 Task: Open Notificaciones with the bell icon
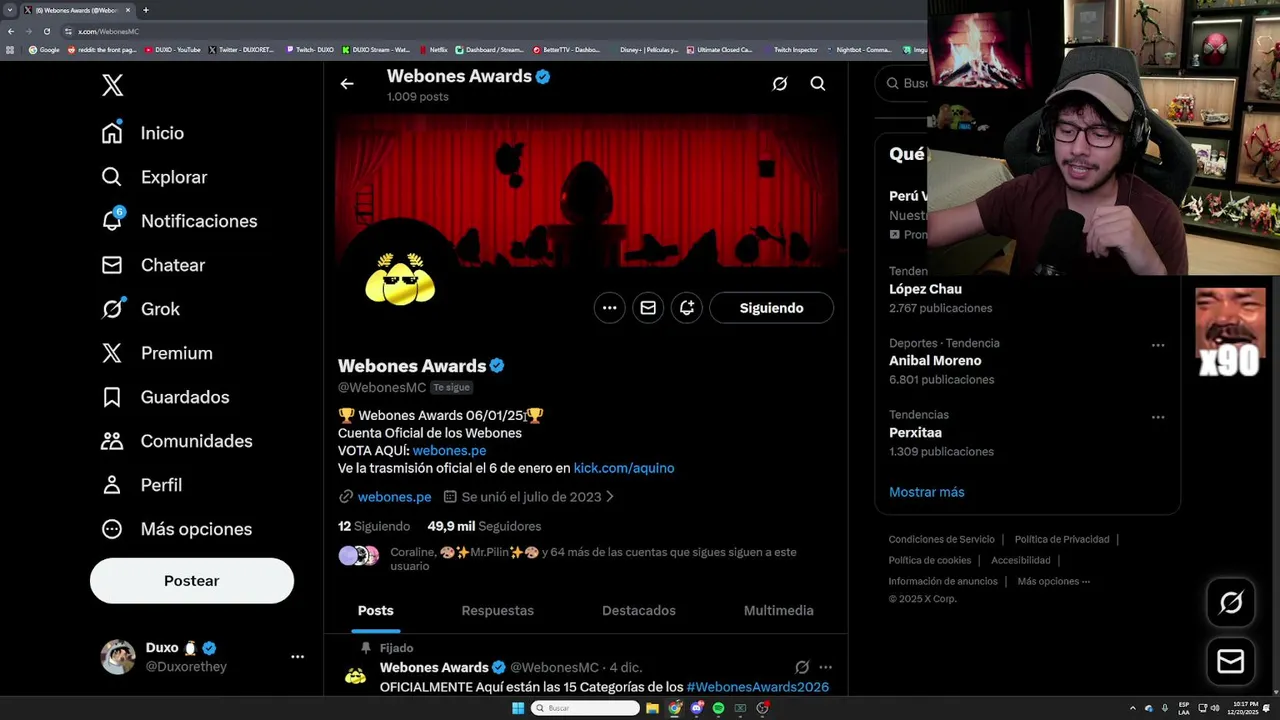point(179,221)
